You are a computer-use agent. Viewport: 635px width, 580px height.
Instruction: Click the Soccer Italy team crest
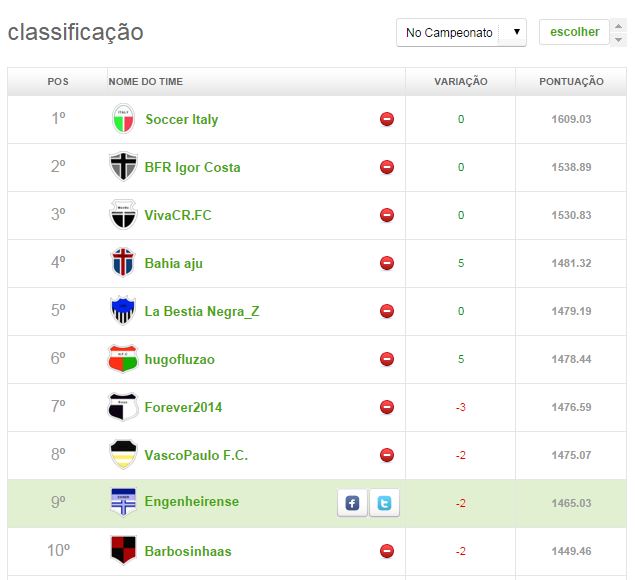click(x=122, y=119)
